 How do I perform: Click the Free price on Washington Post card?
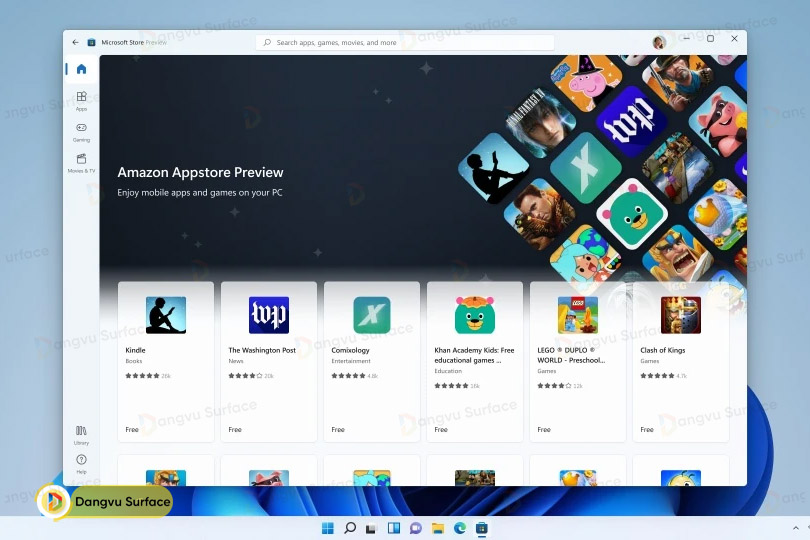[235, 429]
